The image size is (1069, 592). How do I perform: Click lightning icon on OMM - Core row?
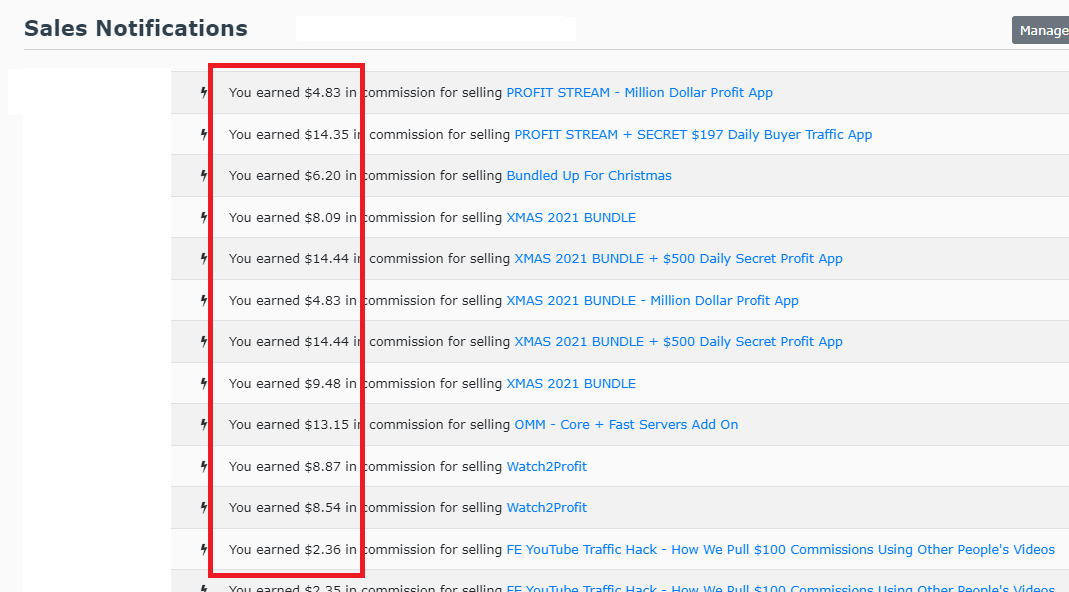point(204,424)
